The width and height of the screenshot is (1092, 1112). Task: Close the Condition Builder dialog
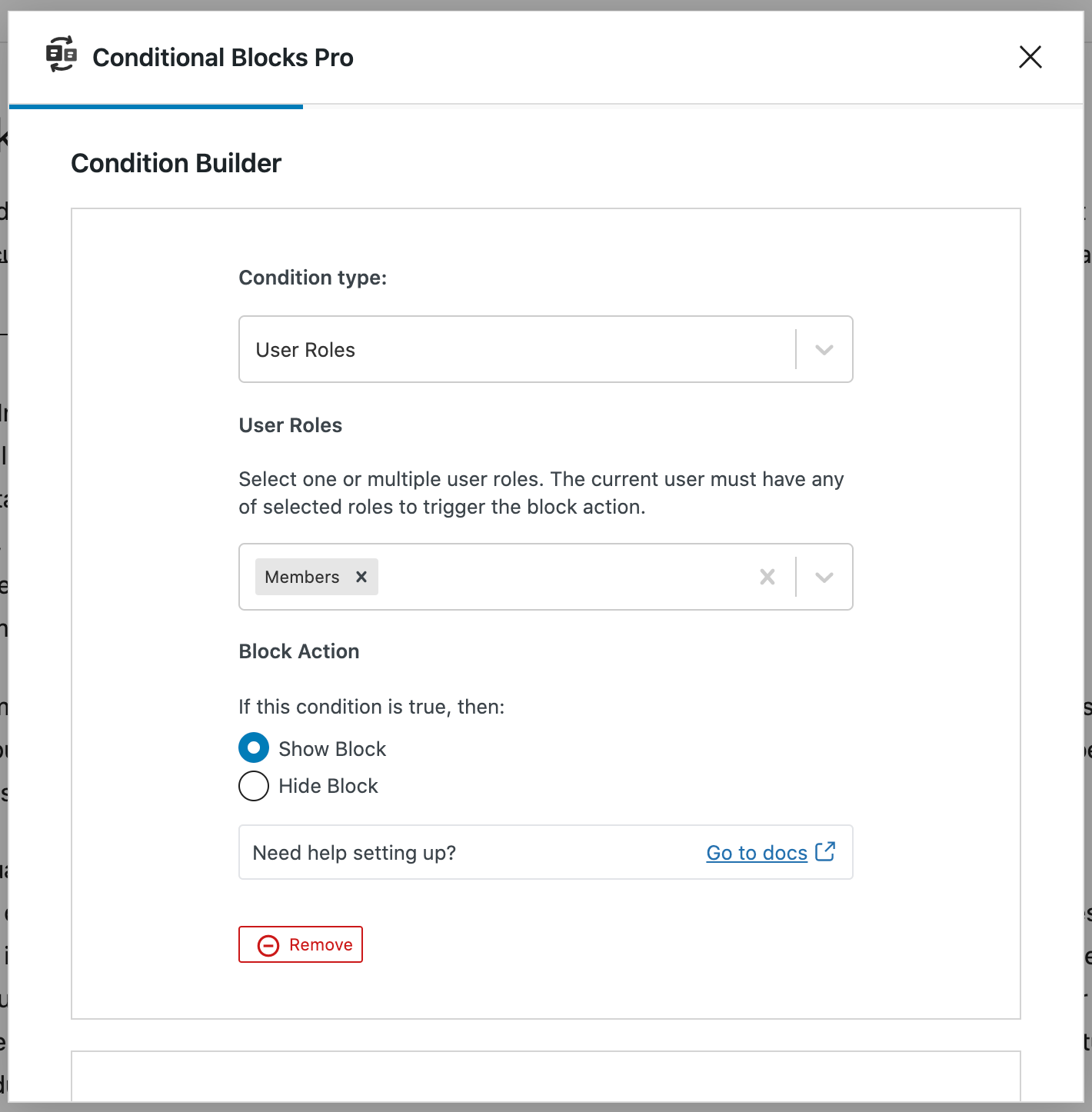[x=1030, y=57]
